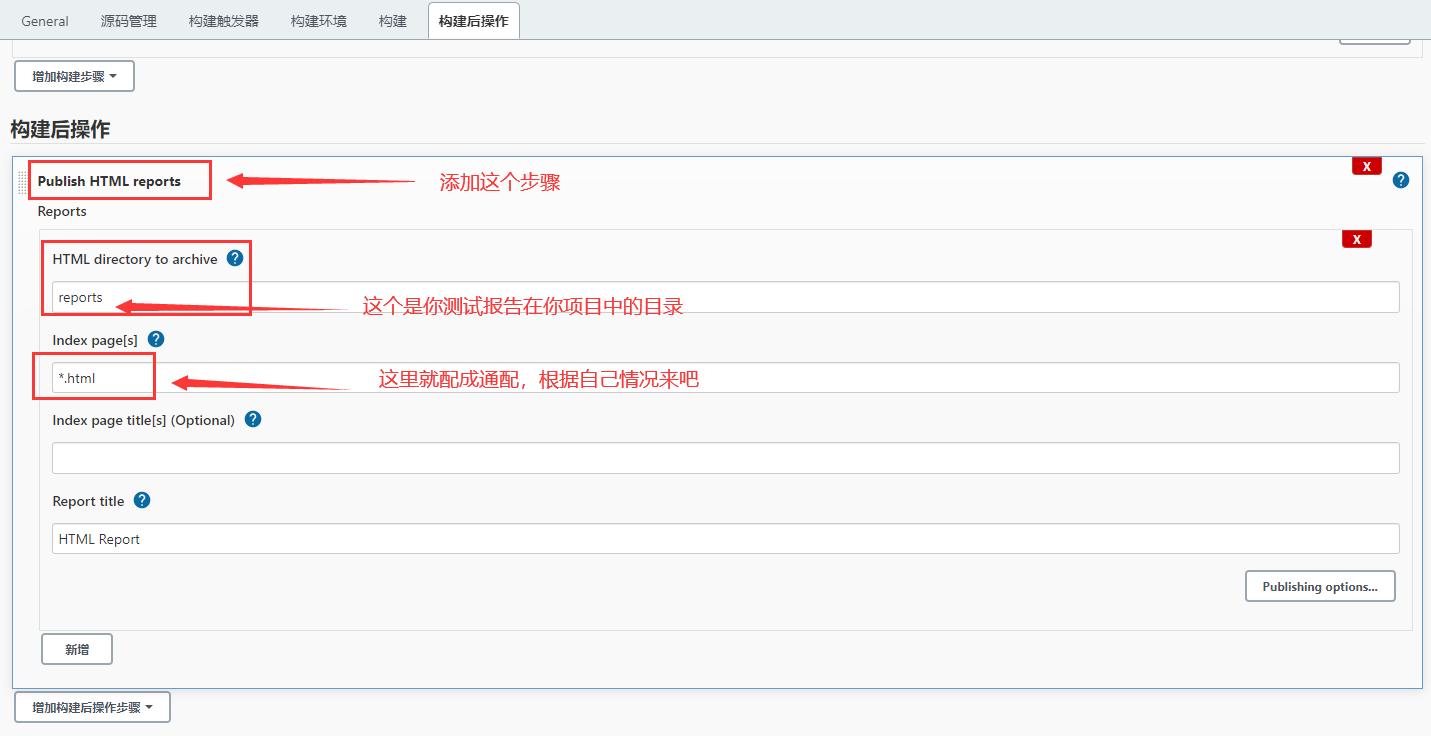The height and width of the screenshot is (736, 1431).
Task: Click help icon for Publish HTML reports
Action: point(1400,180)
